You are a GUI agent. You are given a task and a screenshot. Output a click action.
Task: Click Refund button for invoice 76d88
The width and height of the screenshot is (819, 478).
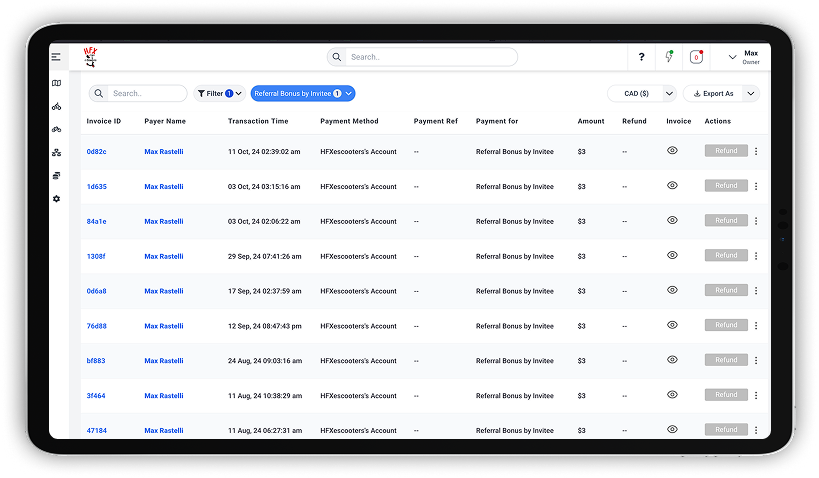tap(726, 325)
